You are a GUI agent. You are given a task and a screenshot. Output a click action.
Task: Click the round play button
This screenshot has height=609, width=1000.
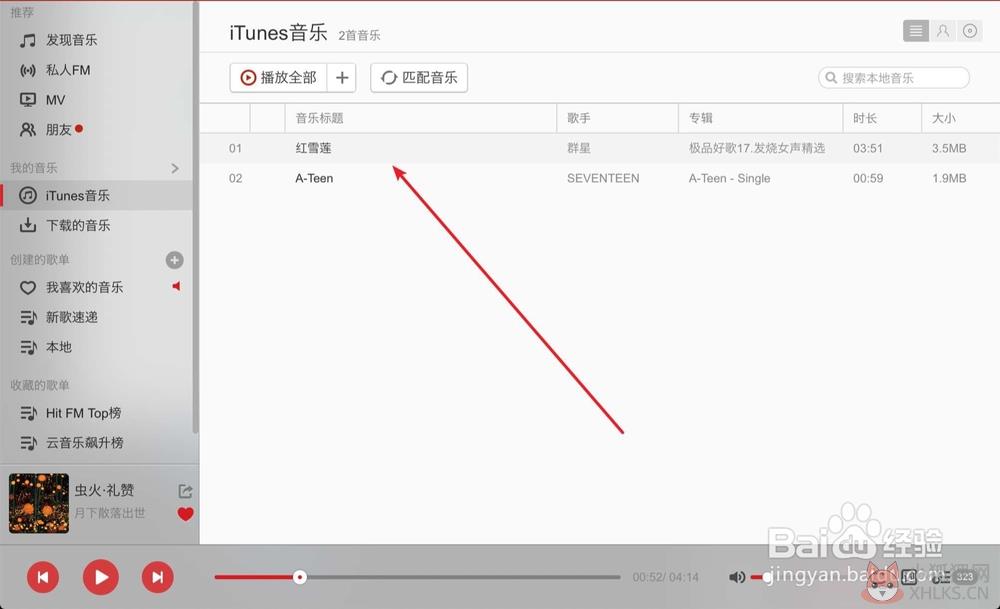coord(101,577)
